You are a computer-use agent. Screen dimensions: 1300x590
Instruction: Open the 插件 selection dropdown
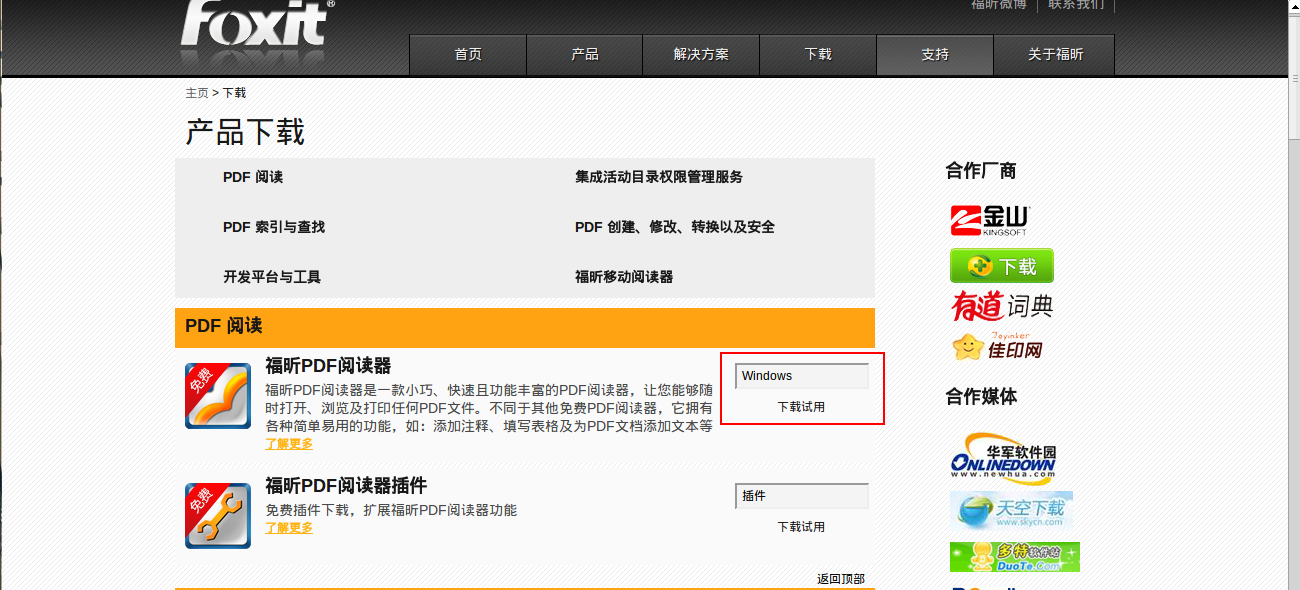[802, 496]
